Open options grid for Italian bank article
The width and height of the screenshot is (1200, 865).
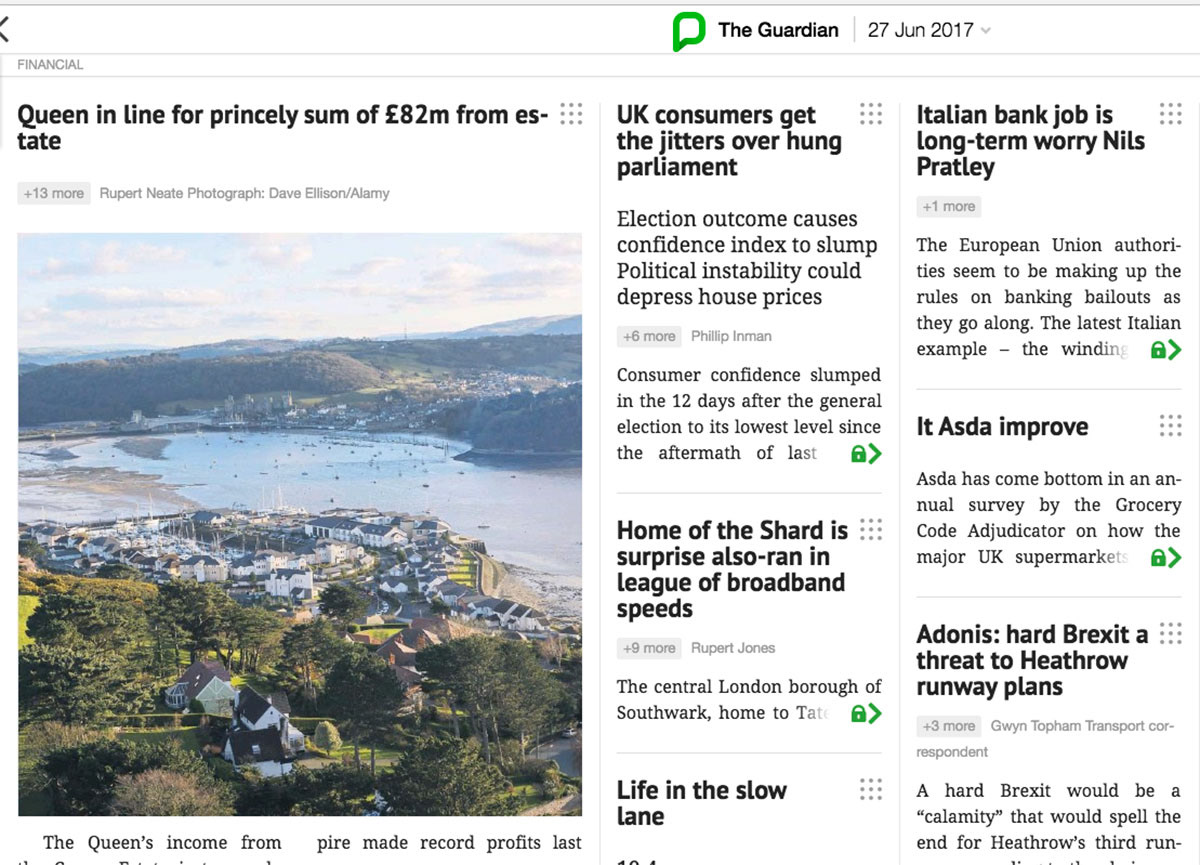1170,114
